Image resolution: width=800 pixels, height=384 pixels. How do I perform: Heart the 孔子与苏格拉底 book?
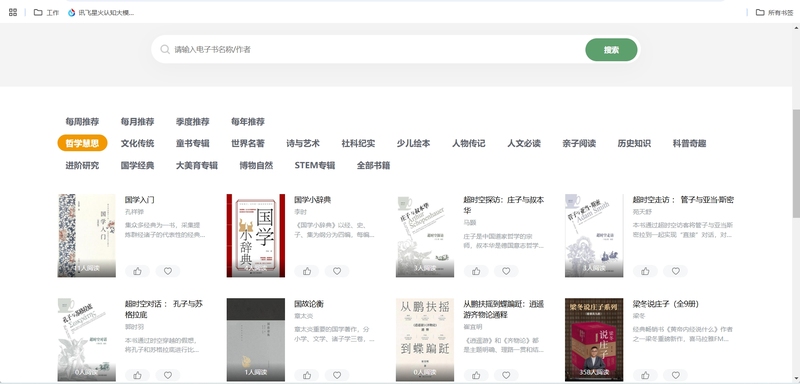pyautogui.click(x=168, y=375)
